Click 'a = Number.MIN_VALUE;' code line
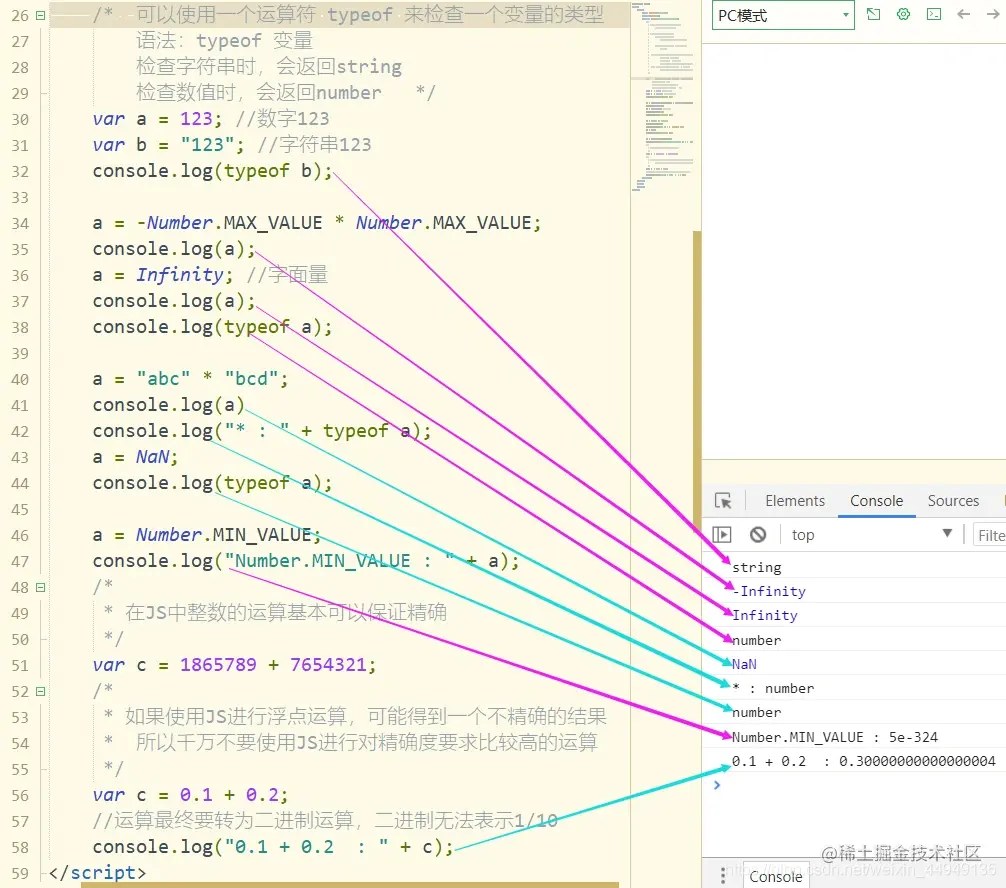This screenshot has height=888, width=1006. [x=207, y=534]
